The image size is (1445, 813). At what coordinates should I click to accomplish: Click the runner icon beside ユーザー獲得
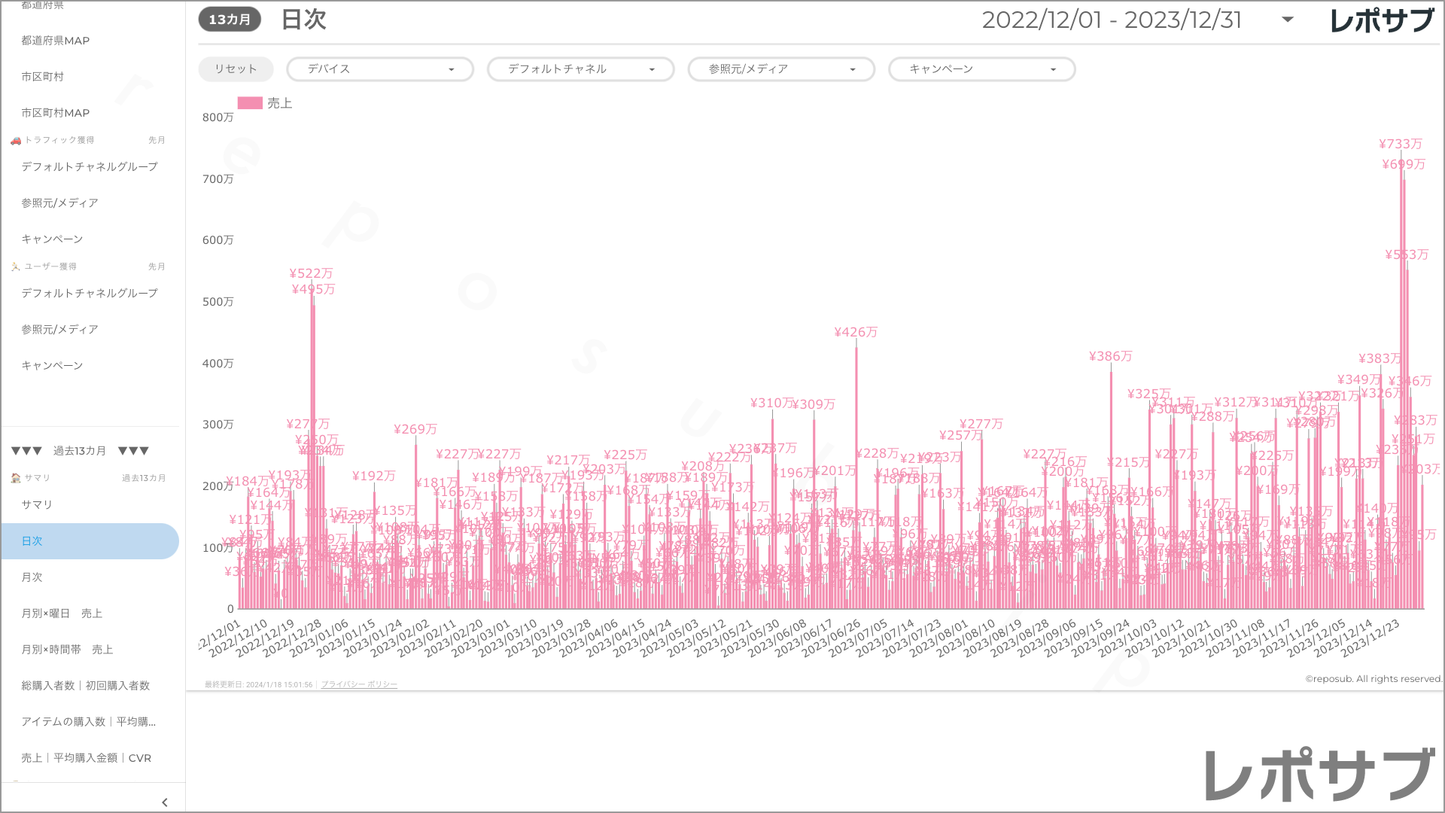[x=15, y=267]
